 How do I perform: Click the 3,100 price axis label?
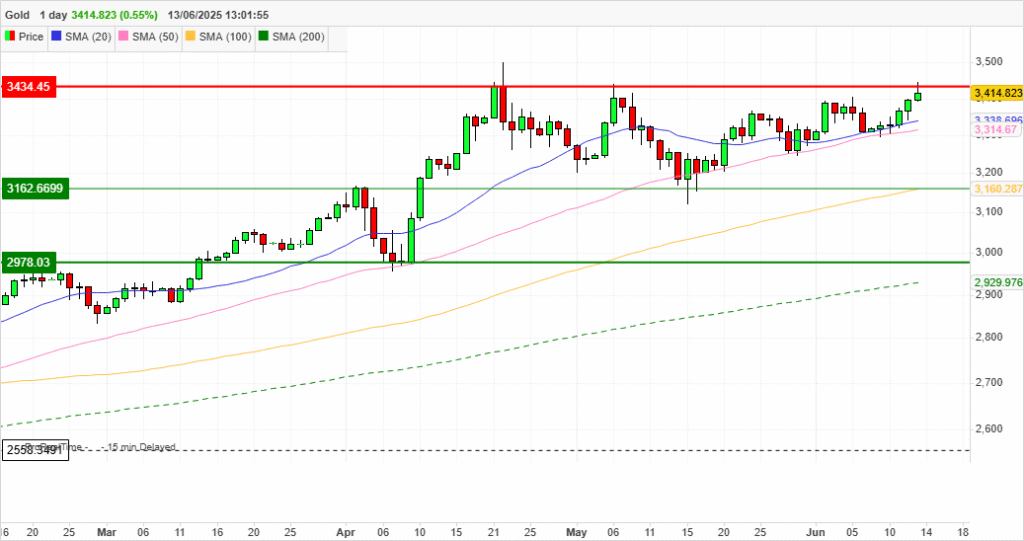click(x=989, y=212)
